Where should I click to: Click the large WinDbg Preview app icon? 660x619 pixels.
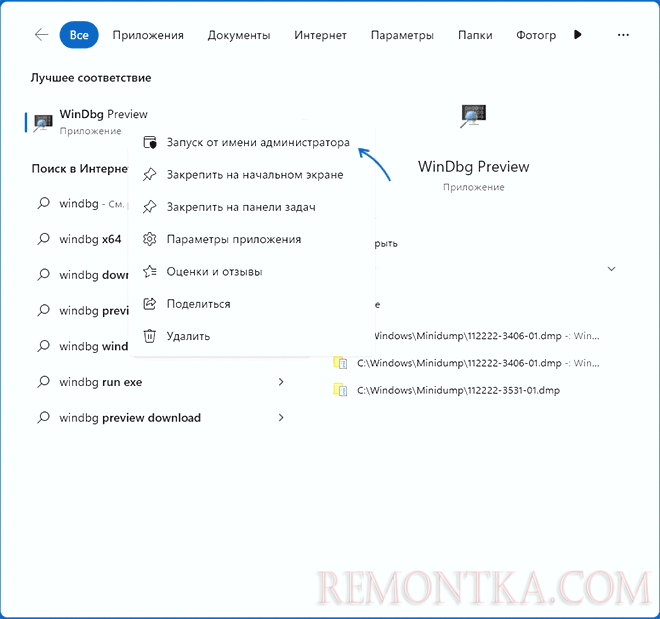point(473,116)
